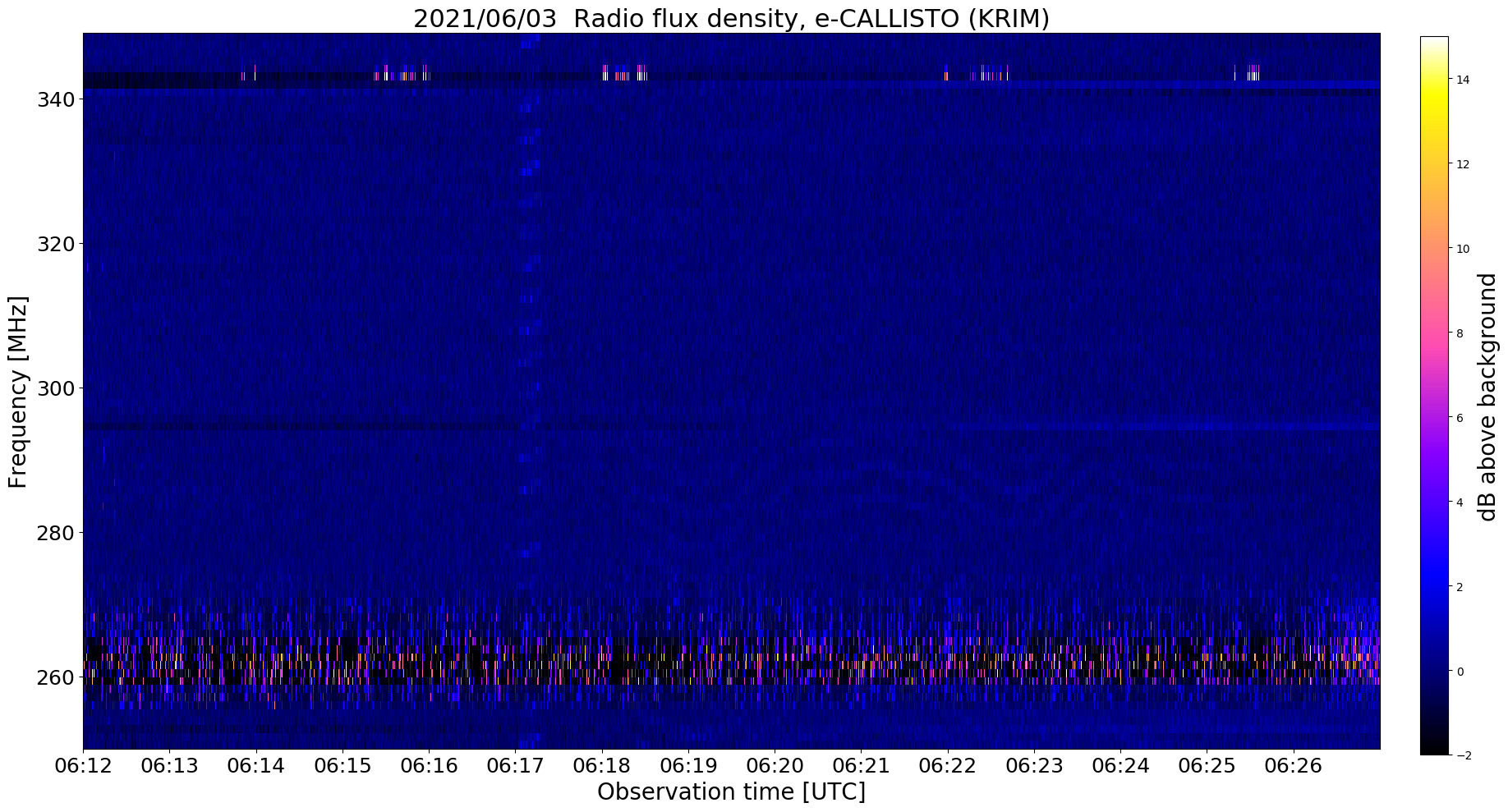This screenshot has height=812, width=1508.
Task: Click the 06:24 time tick label
Action: (x=1120, y=766)
